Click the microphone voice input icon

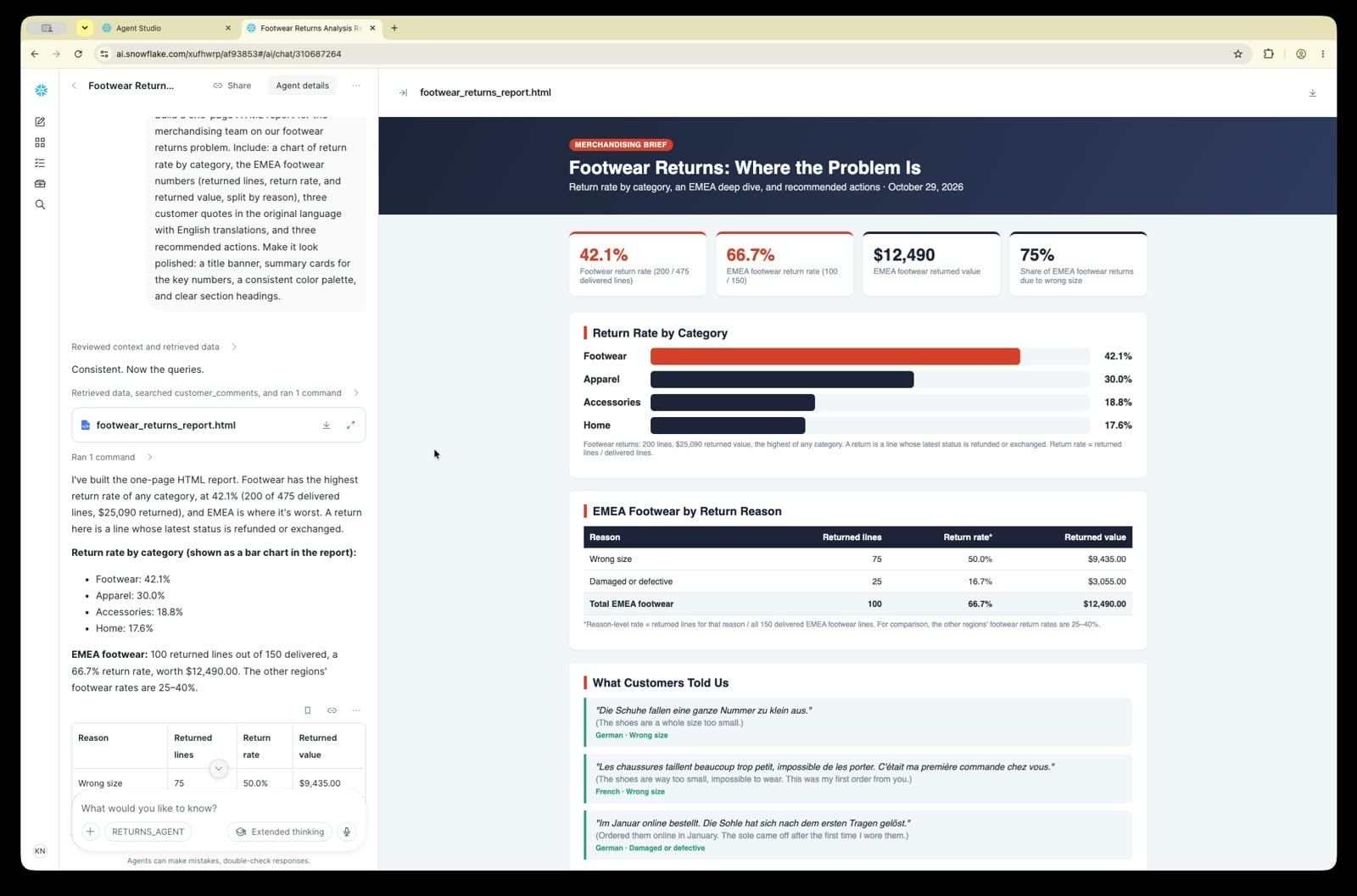point(346,832)
